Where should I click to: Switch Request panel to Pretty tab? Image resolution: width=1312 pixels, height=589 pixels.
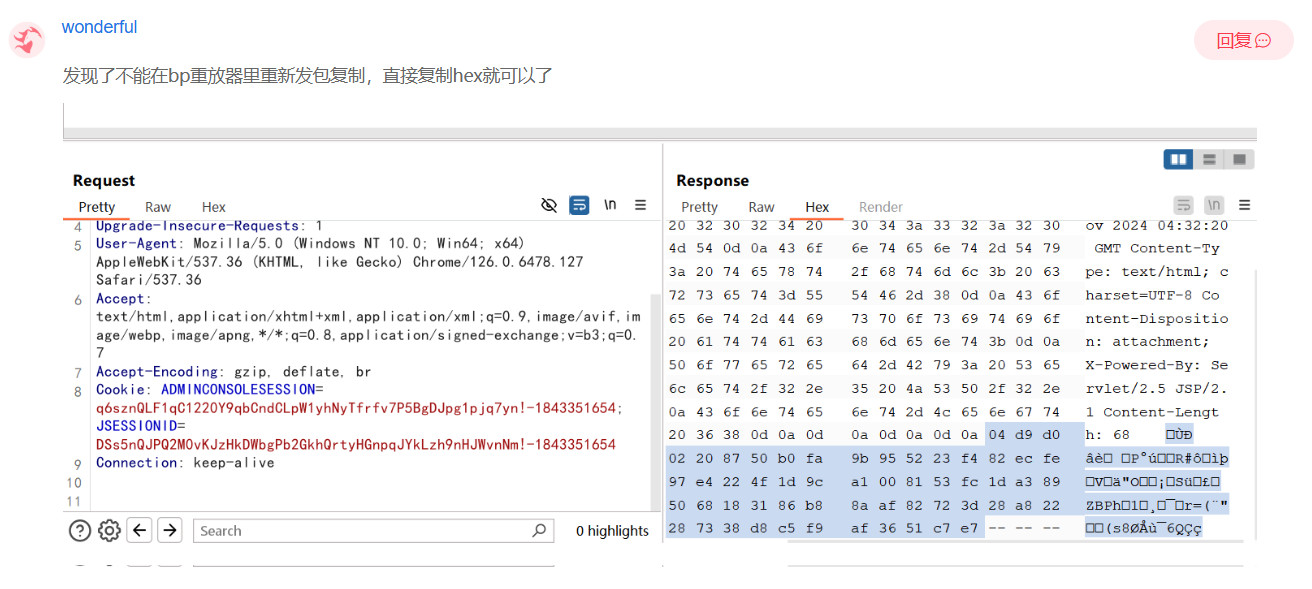point(97,207)
